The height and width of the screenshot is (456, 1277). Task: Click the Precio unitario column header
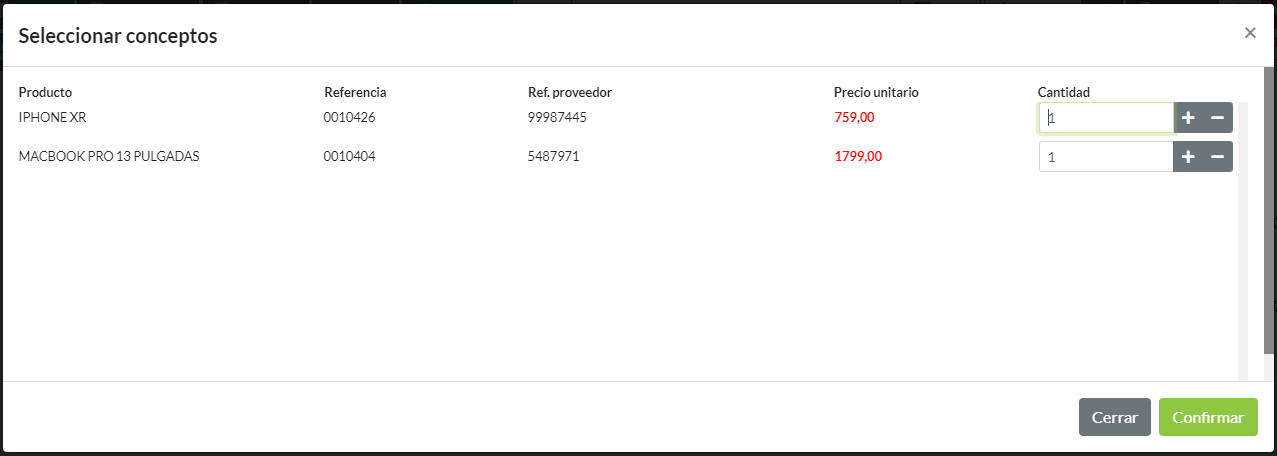tap(876, 92)
